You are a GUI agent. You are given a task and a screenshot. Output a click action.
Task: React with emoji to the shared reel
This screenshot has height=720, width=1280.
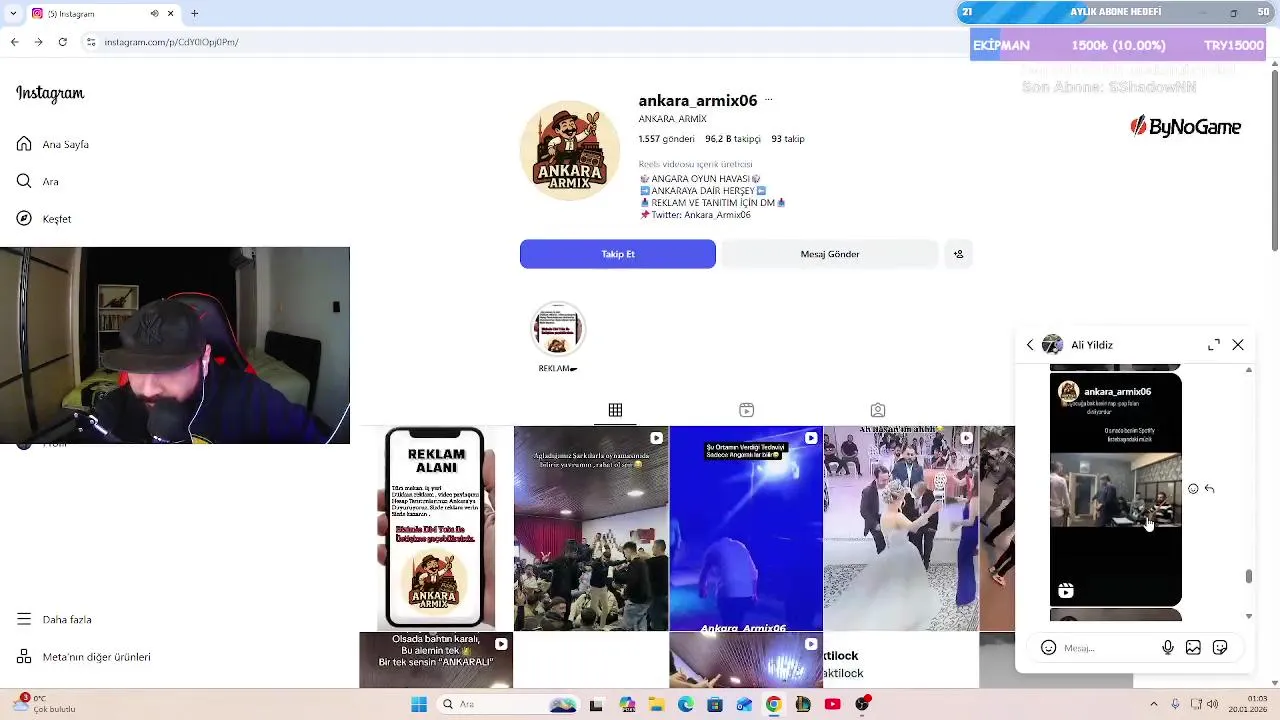click(x=1193, y=489)
